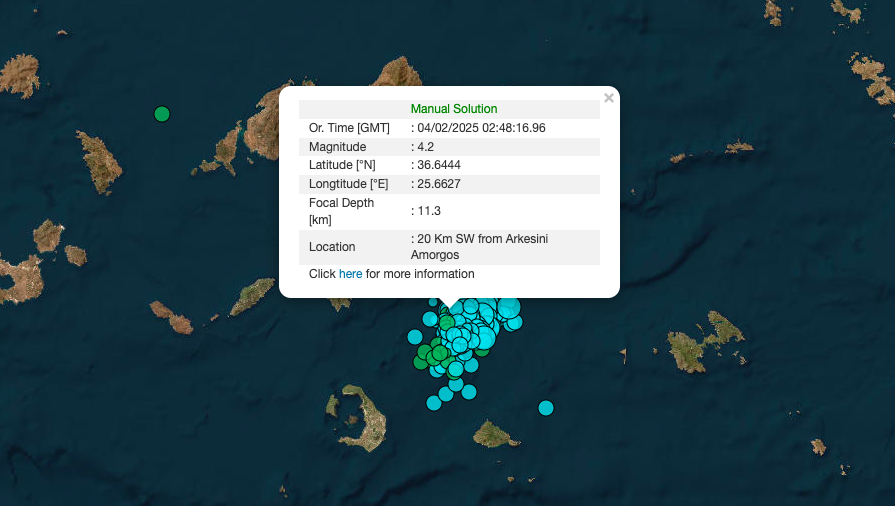Viewport: 895px width, 506px height.
Task: Select magnitude value 4.2
Action: 425,147
